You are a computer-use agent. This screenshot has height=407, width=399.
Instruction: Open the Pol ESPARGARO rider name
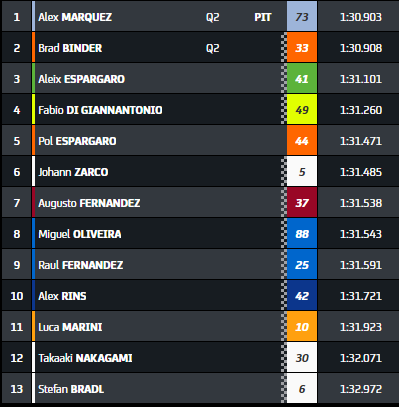pyautogui.click(x=77, y=141)
